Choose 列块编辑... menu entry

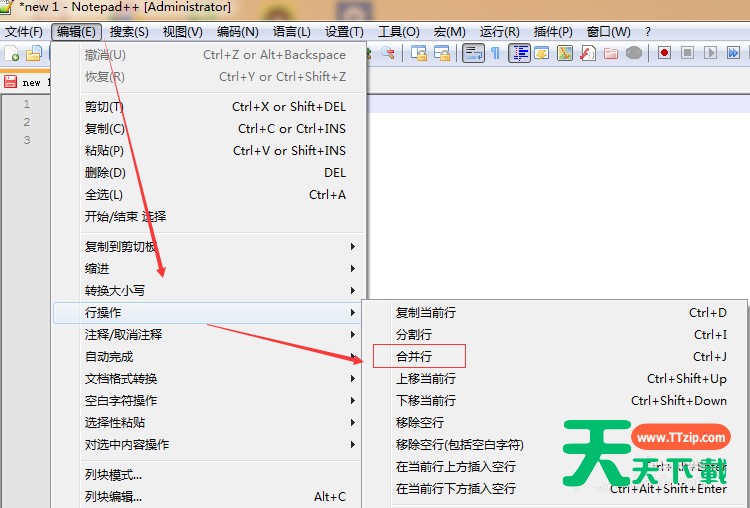coord(209,497)
